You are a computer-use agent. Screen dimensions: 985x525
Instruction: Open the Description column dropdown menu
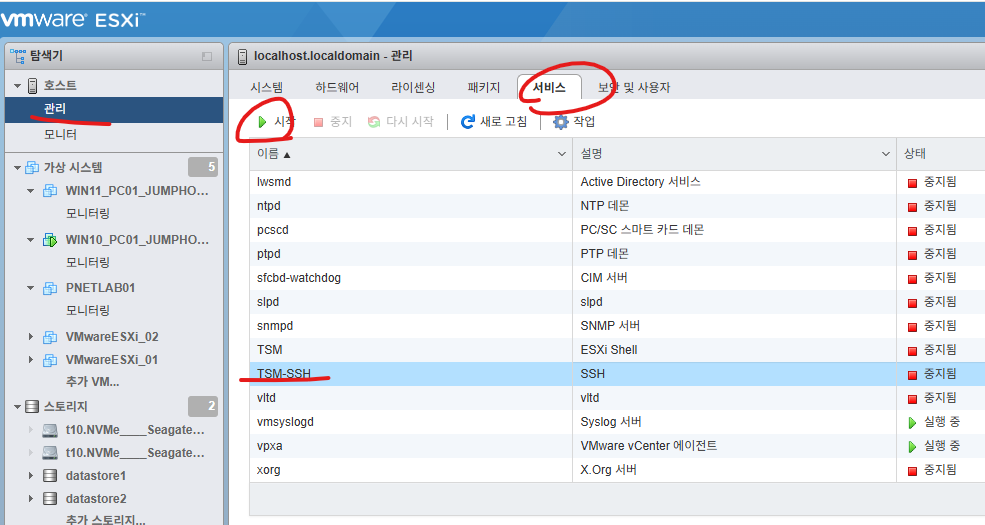point(885,154)
